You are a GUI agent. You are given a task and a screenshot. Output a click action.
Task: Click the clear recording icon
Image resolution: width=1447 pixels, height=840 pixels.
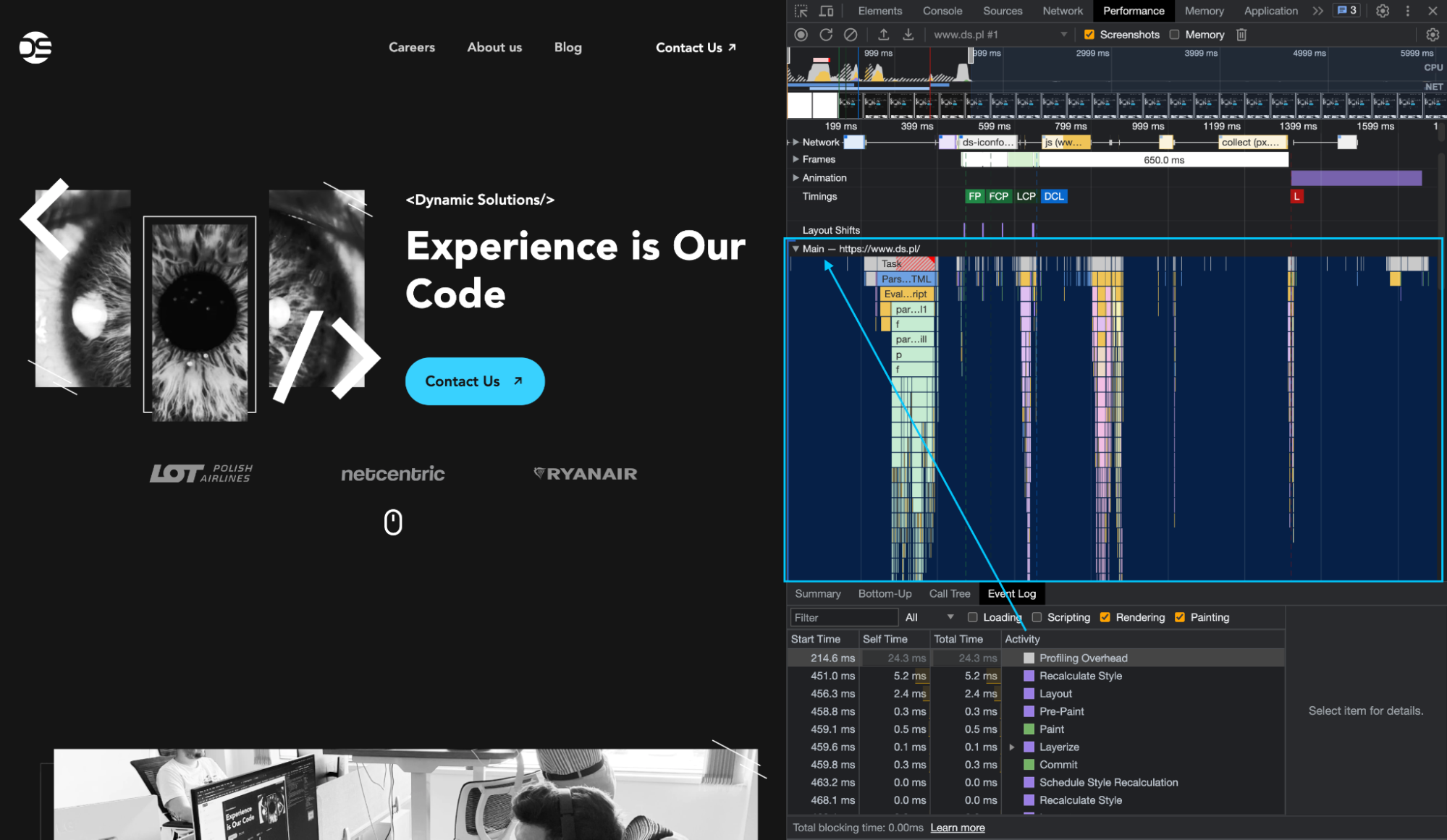[x=851, y=35]
